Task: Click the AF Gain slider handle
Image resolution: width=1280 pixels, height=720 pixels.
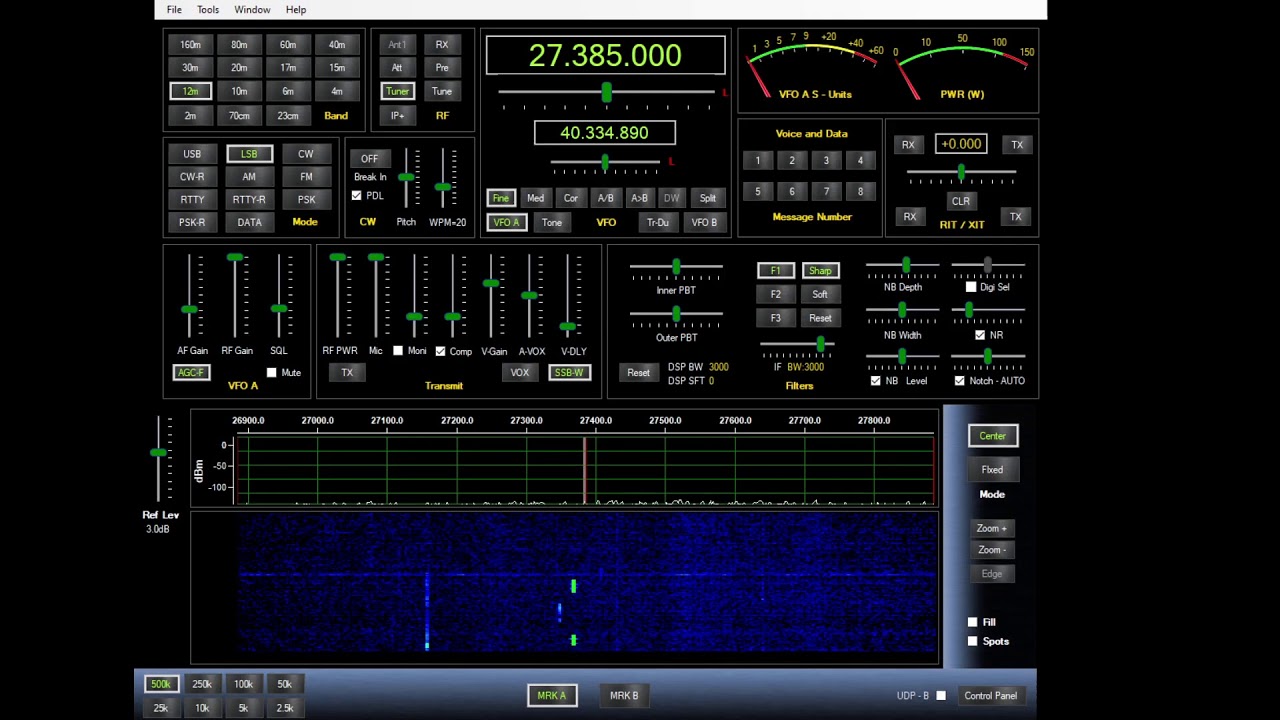Action: [x=190, y=309]
